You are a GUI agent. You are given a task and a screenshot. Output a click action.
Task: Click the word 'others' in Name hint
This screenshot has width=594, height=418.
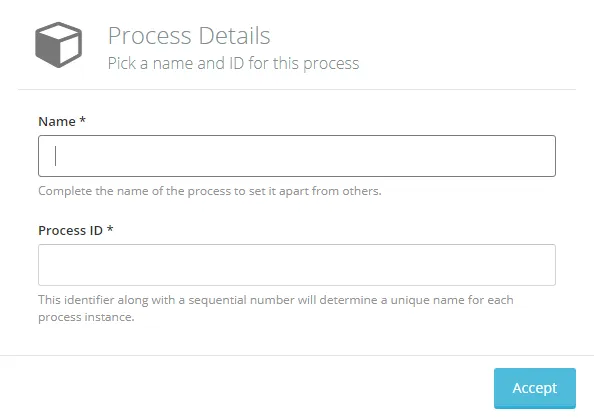click(361, 191)
